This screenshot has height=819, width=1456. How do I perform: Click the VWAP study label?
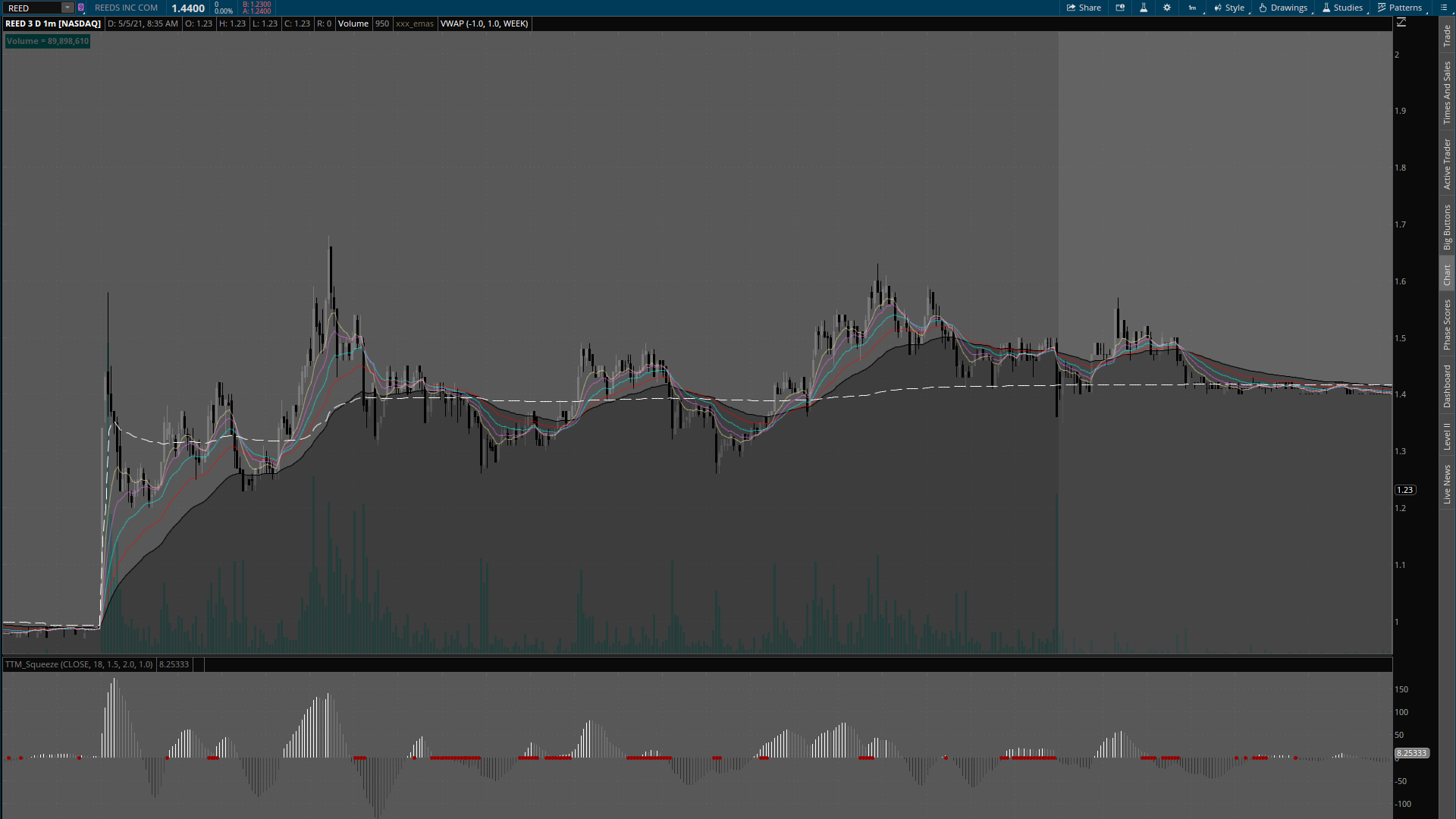tap(484, 24)
